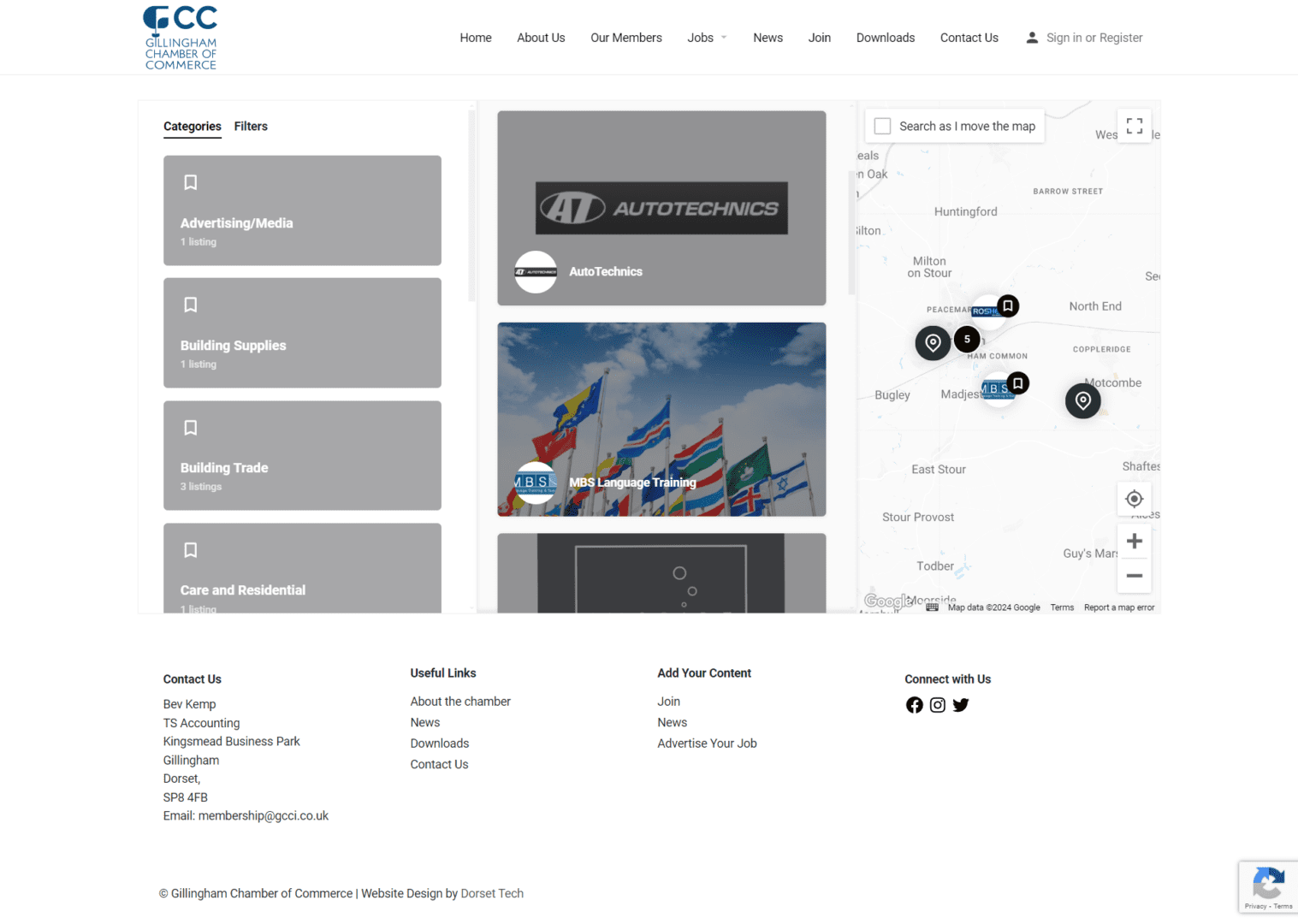This screenshot has width=1298, height=924.
Task: Open Downloads under Useful Links
Action: (x=440, y=743)
